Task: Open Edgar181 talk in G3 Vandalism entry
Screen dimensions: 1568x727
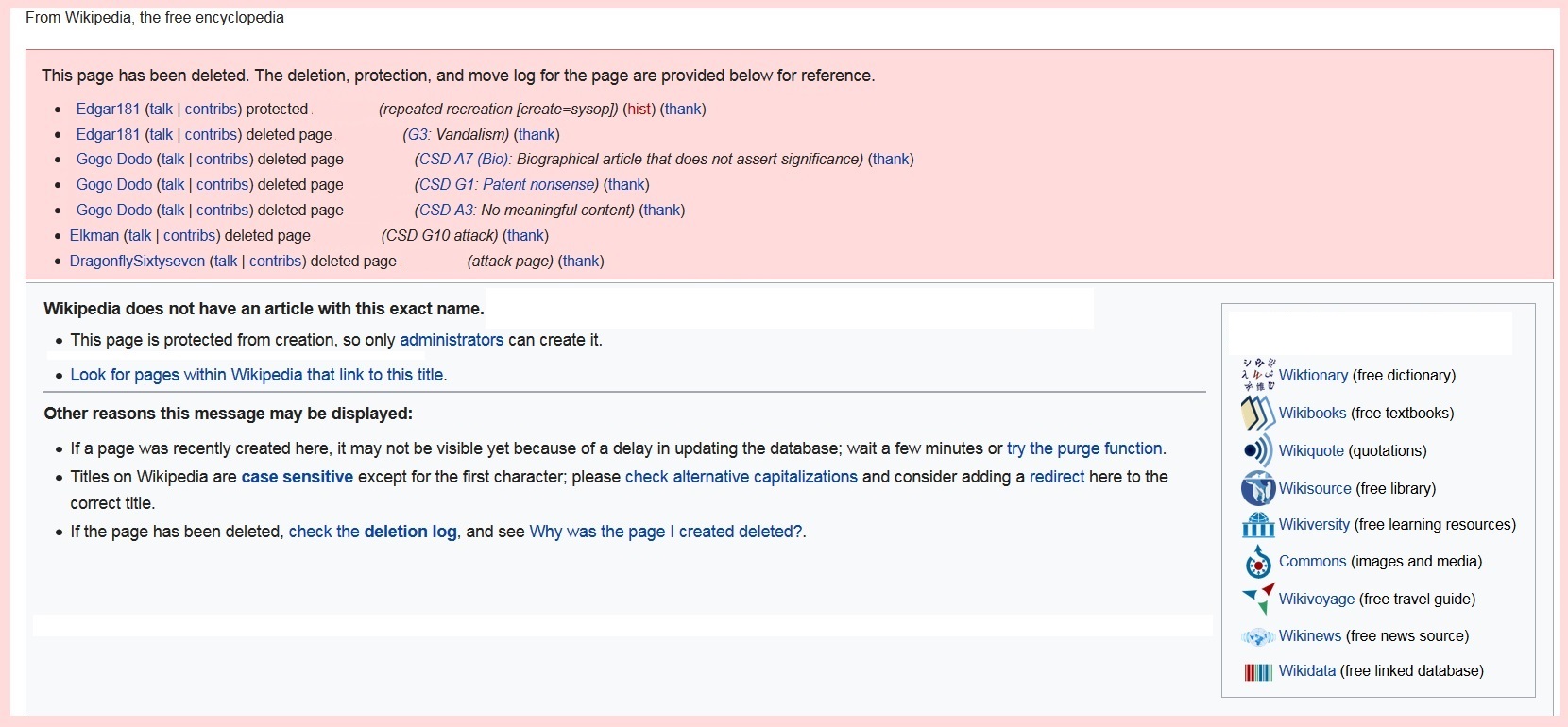Action: (x=161, y=134)
